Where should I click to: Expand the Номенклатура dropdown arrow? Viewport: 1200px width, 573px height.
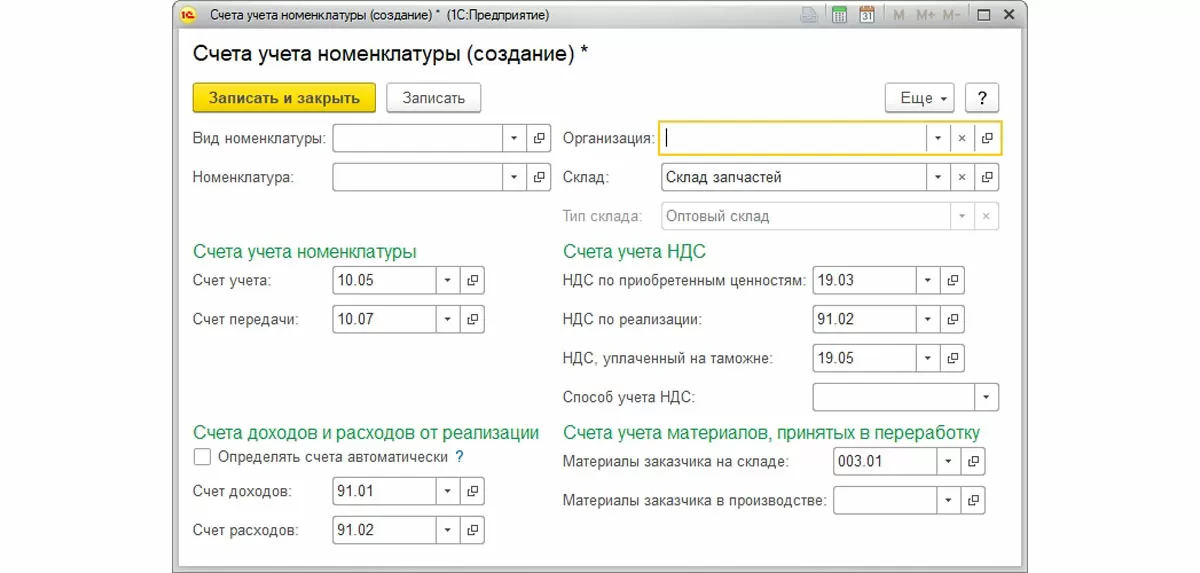point(514,177)
